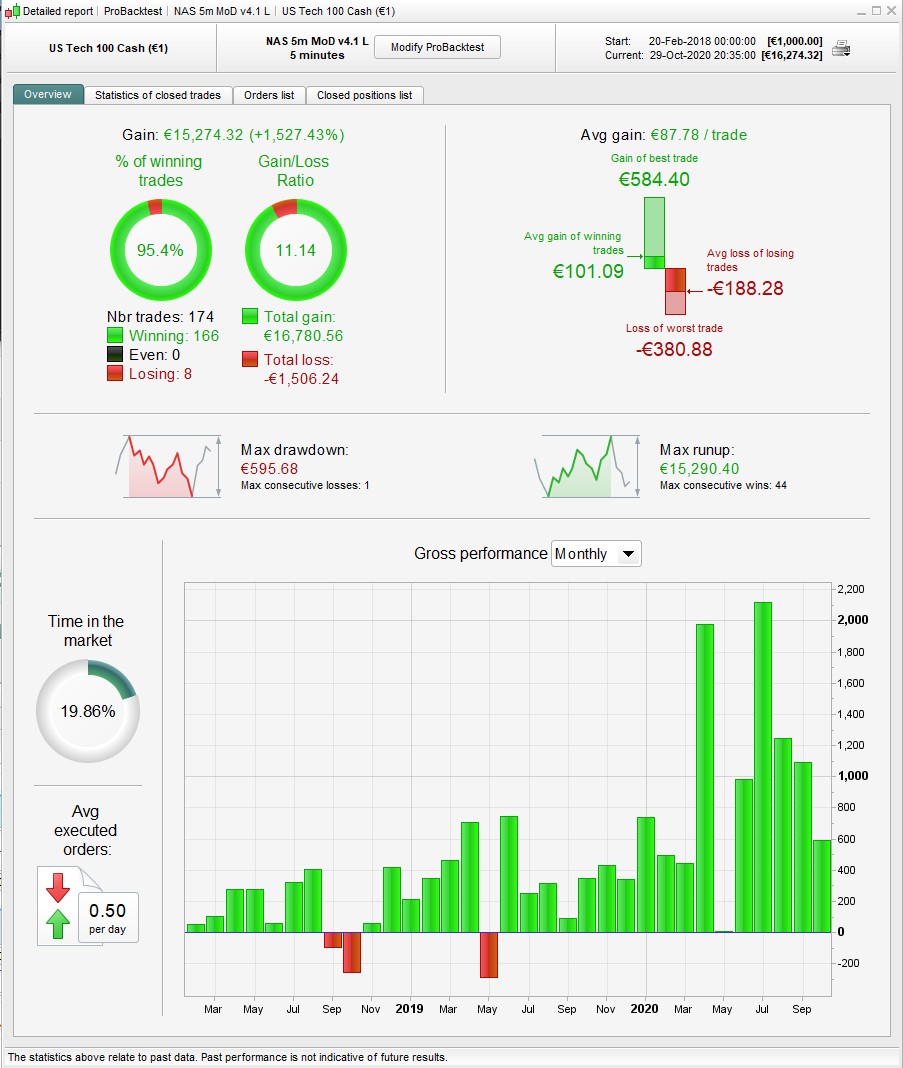Click the green Winning legend swatch
The width and height of the screenshot is (903, 1068).
click(x=114, y=335)
